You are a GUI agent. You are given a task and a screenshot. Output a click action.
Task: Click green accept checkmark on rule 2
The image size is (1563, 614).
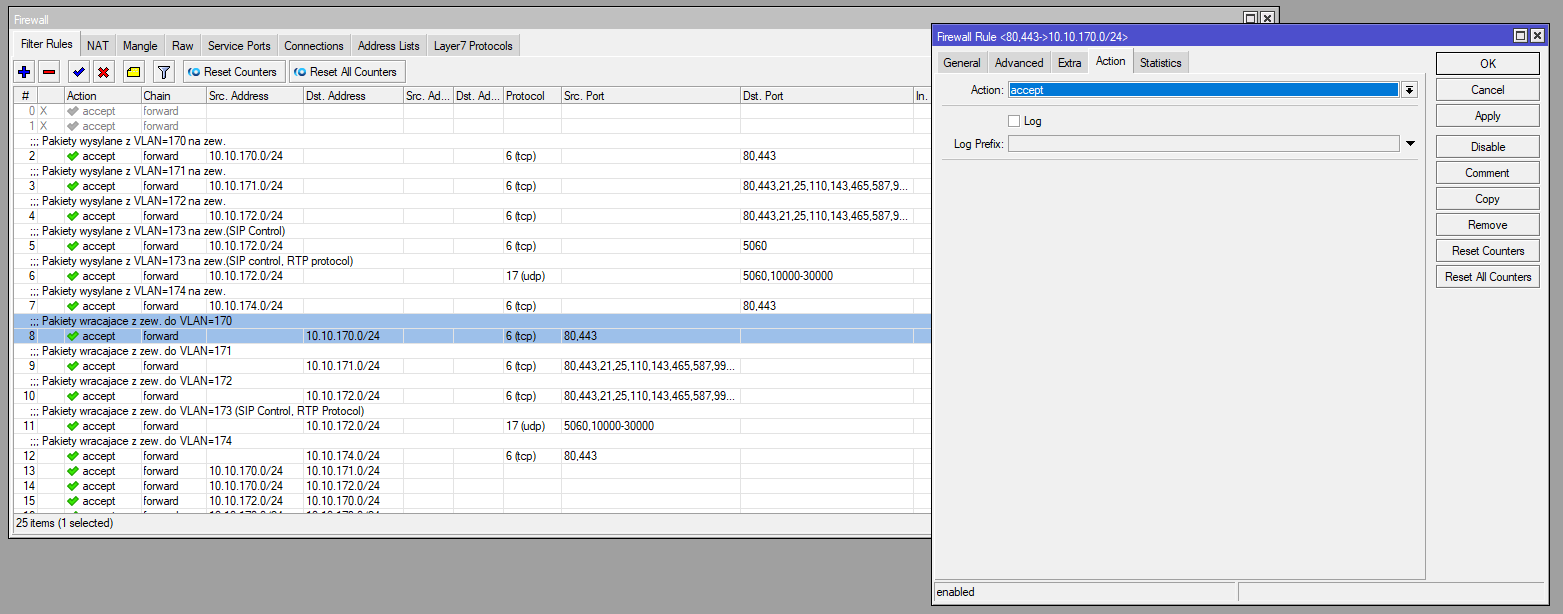[73, 156]
